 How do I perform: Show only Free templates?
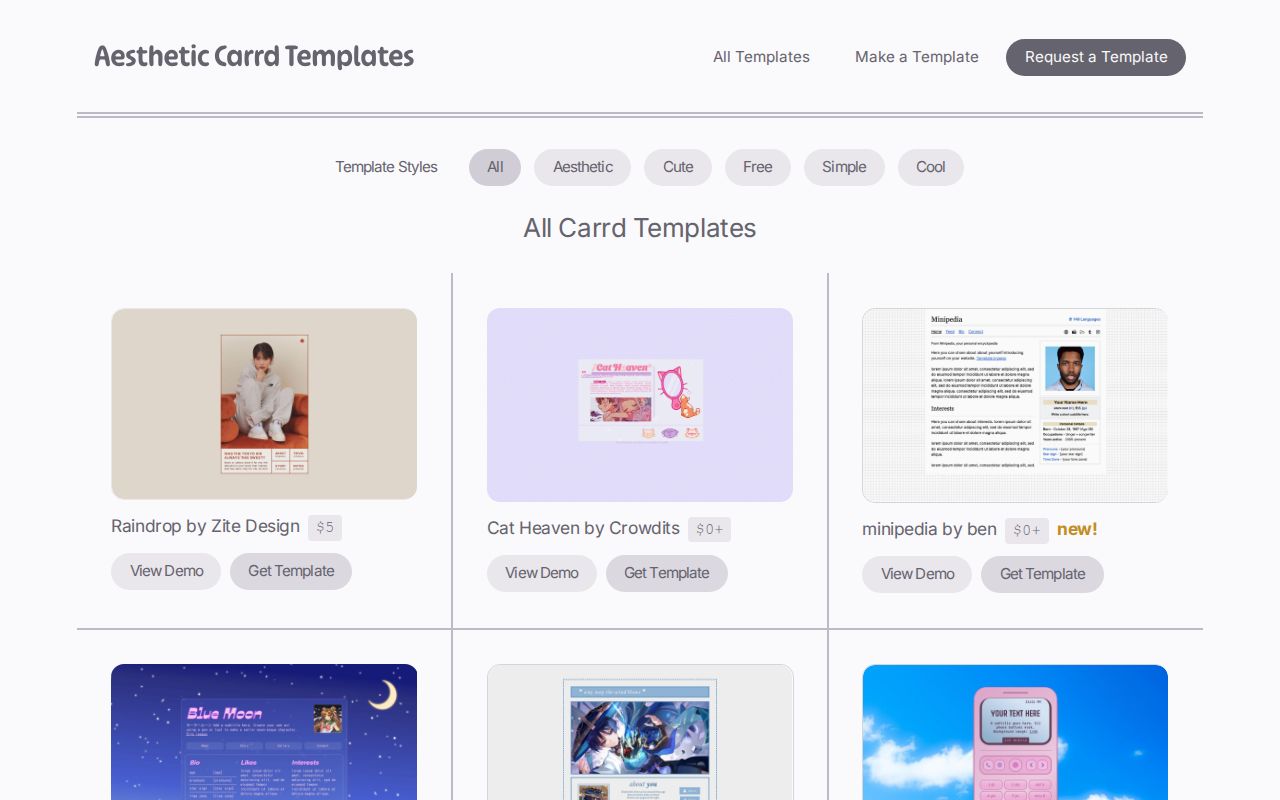click(758, 167)
